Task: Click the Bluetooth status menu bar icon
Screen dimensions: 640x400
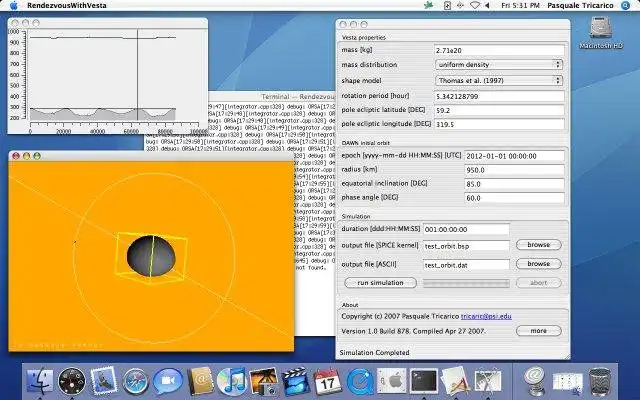Action: (x=447, y=5)
